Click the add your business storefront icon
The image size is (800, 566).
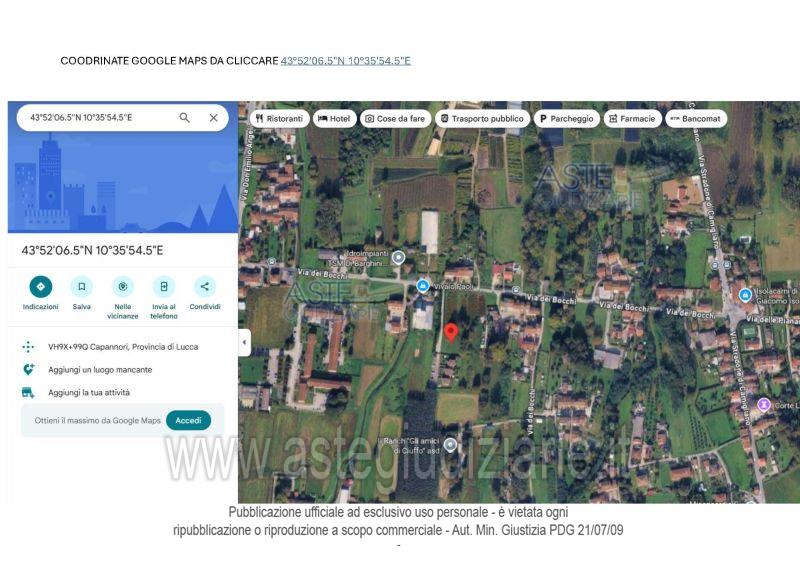point(28,392)
